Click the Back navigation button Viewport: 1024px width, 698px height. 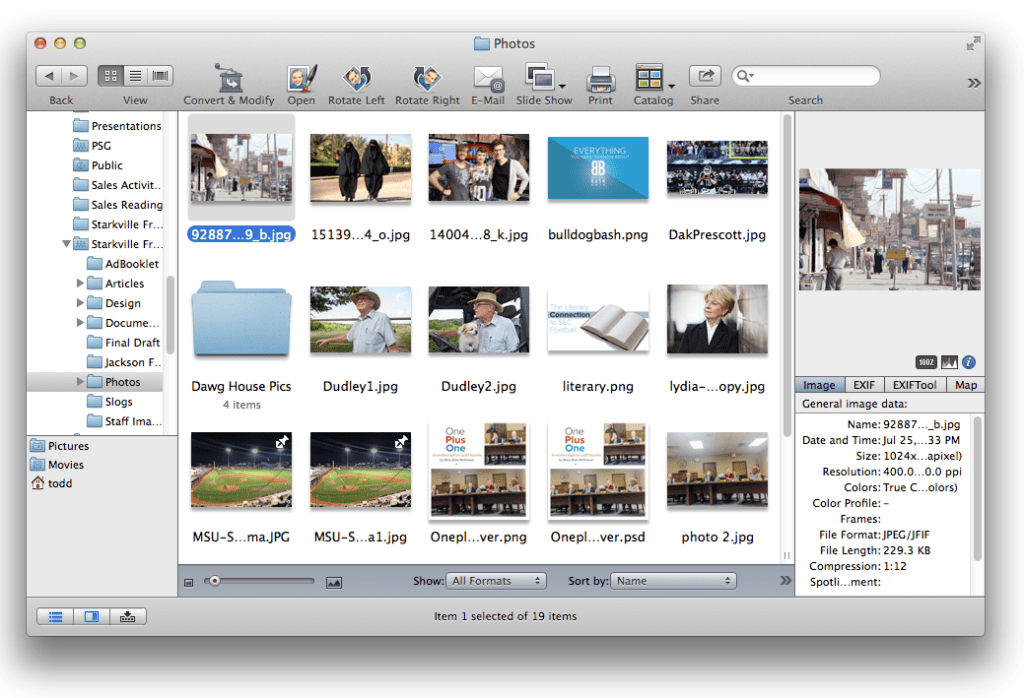click(x=49, y=76)
